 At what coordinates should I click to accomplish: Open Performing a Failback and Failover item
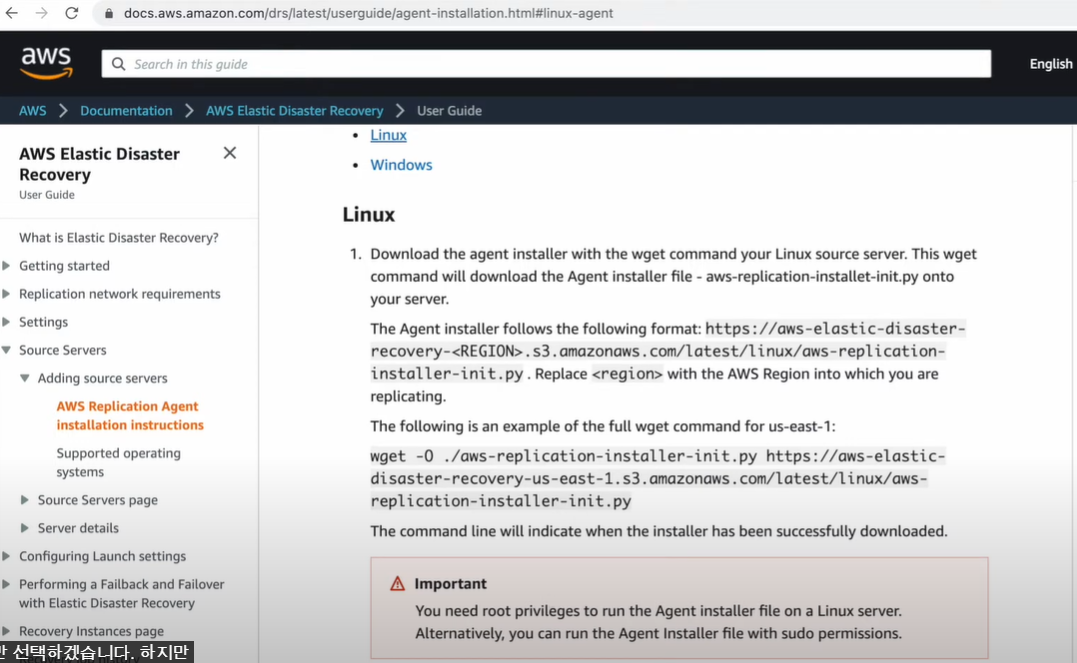click(x=122, y=594)
